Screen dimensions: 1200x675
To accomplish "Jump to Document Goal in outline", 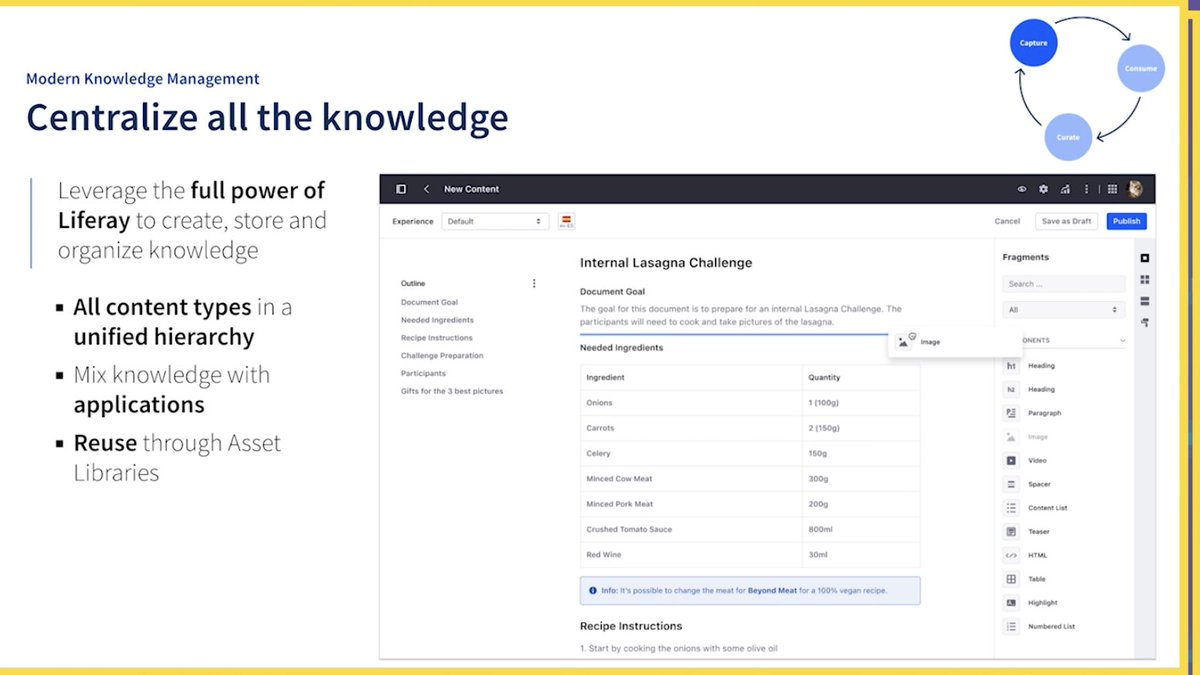I will pyautogui.click(x=429, y=302).
